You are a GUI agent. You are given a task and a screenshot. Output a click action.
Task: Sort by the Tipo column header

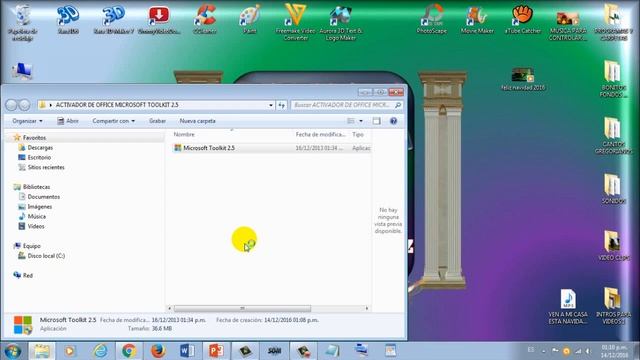point(358,134)
